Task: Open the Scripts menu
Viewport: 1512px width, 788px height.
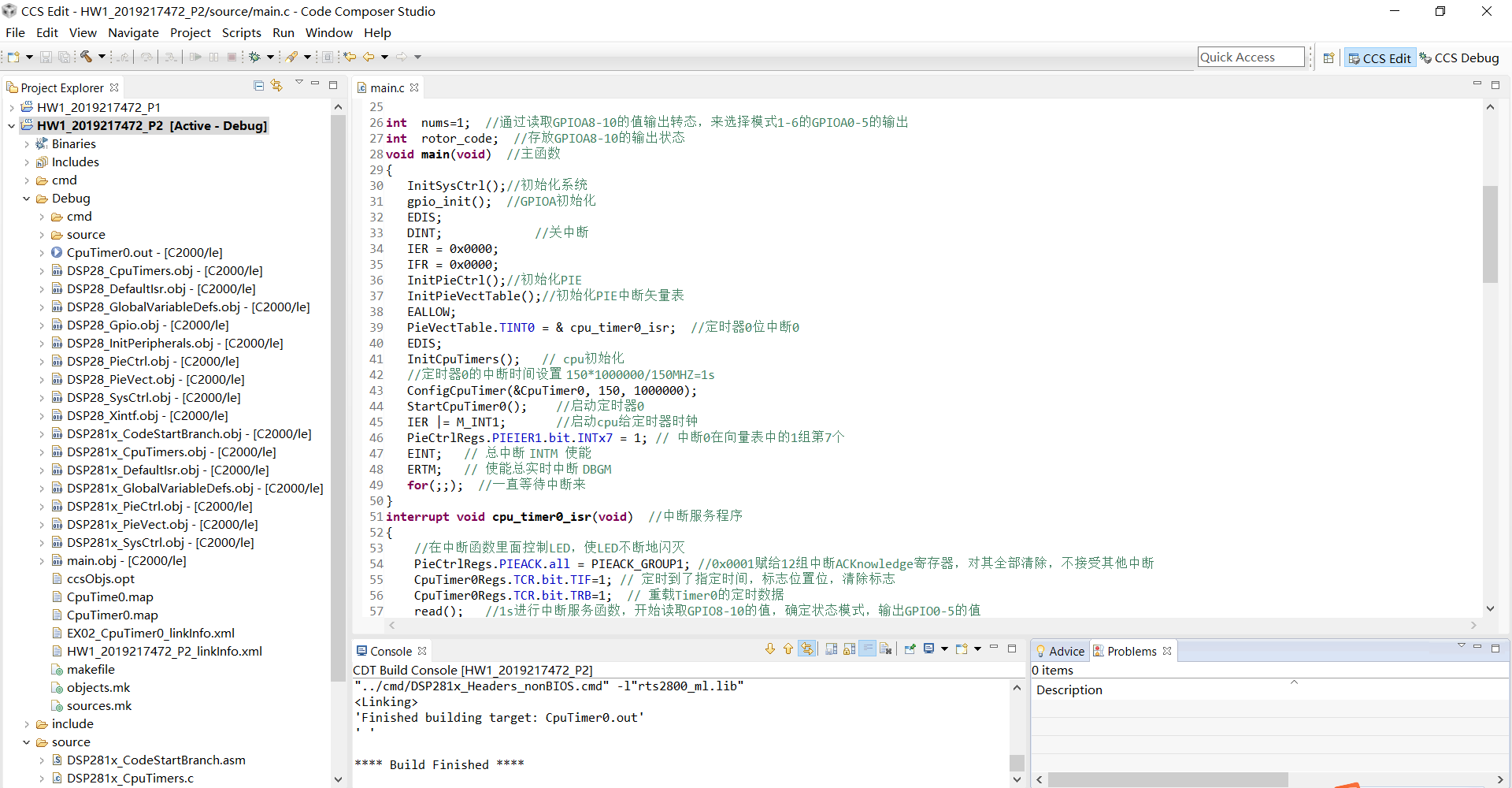Action: pyautogui.click(x=241, y=33)
